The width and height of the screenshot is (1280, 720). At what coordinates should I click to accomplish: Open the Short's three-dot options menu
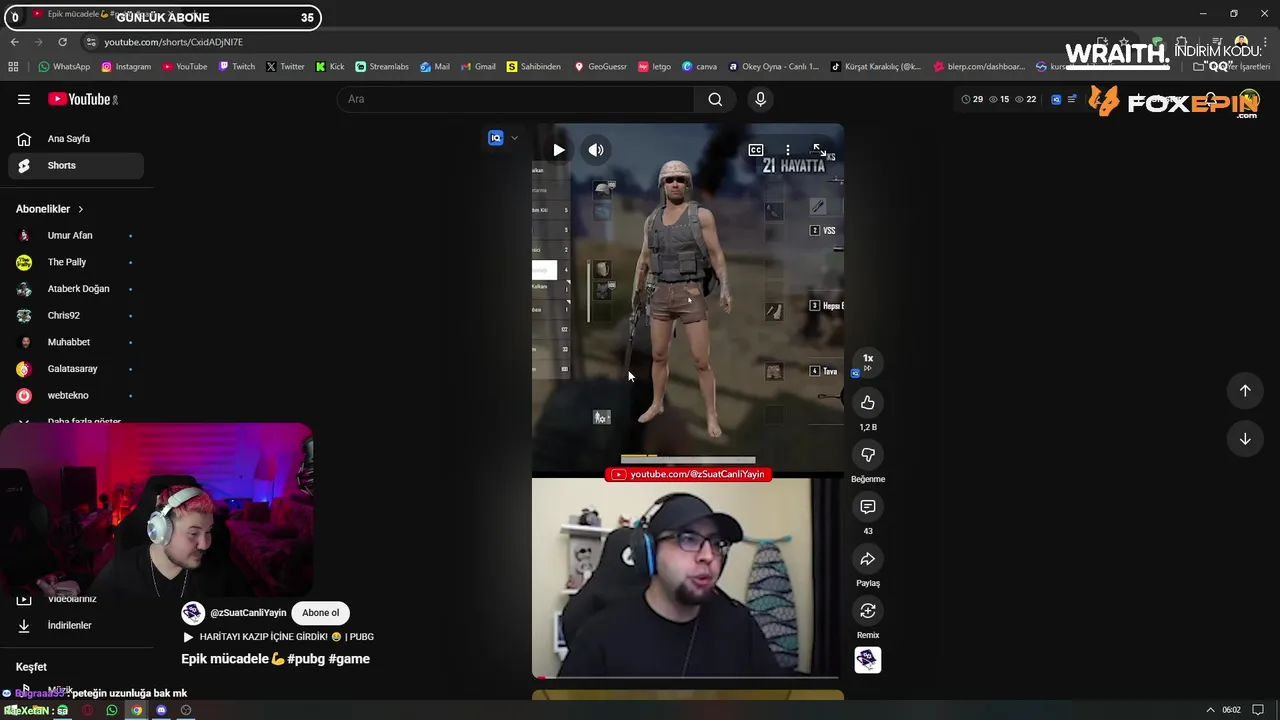coord(787,150)
